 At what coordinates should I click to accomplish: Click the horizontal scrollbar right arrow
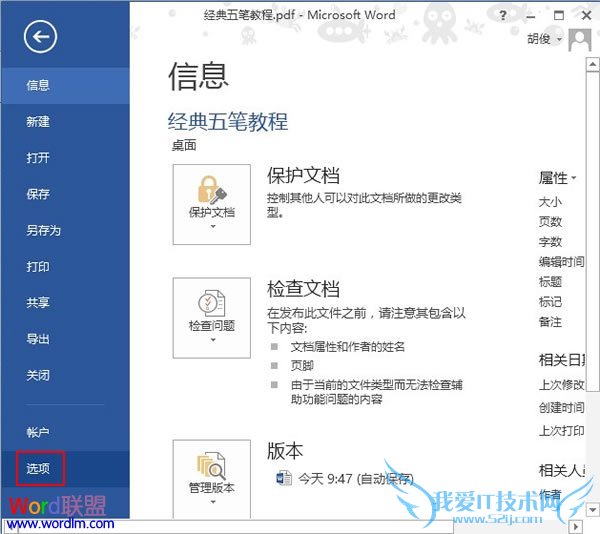tap(576, 527)
